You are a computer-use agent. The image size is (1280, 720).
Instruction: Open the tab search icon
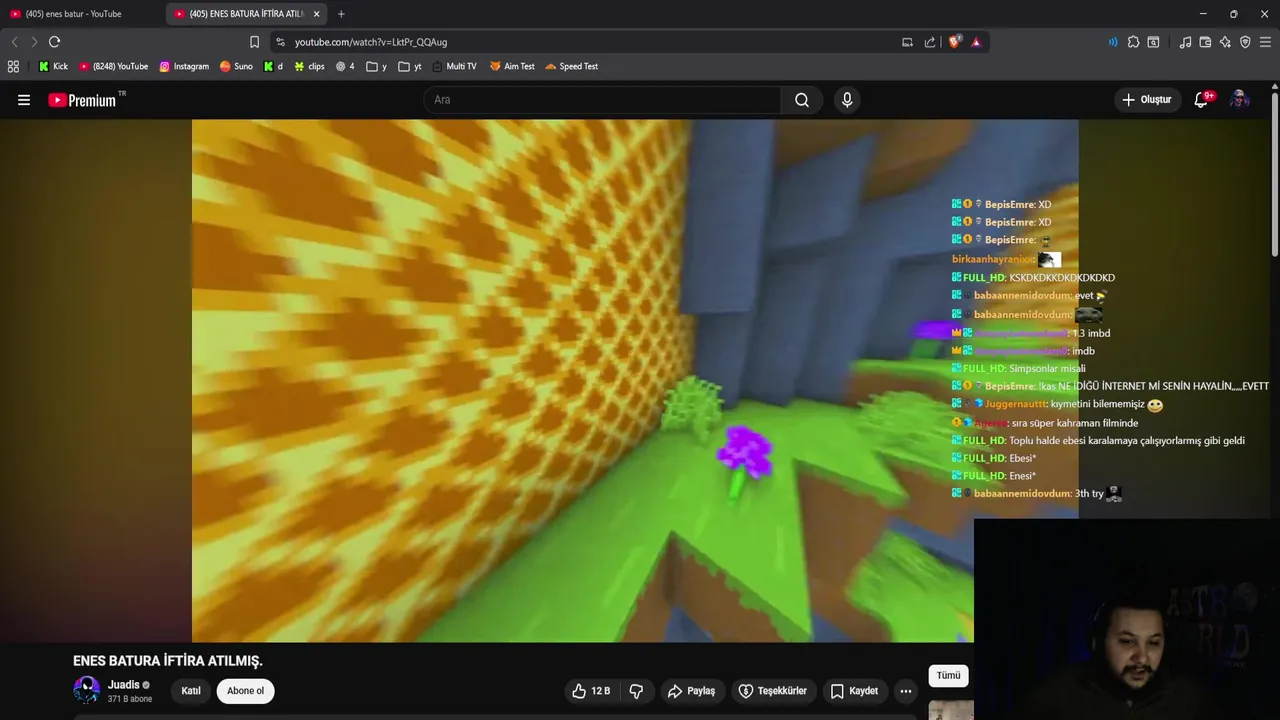[1153, 42]
